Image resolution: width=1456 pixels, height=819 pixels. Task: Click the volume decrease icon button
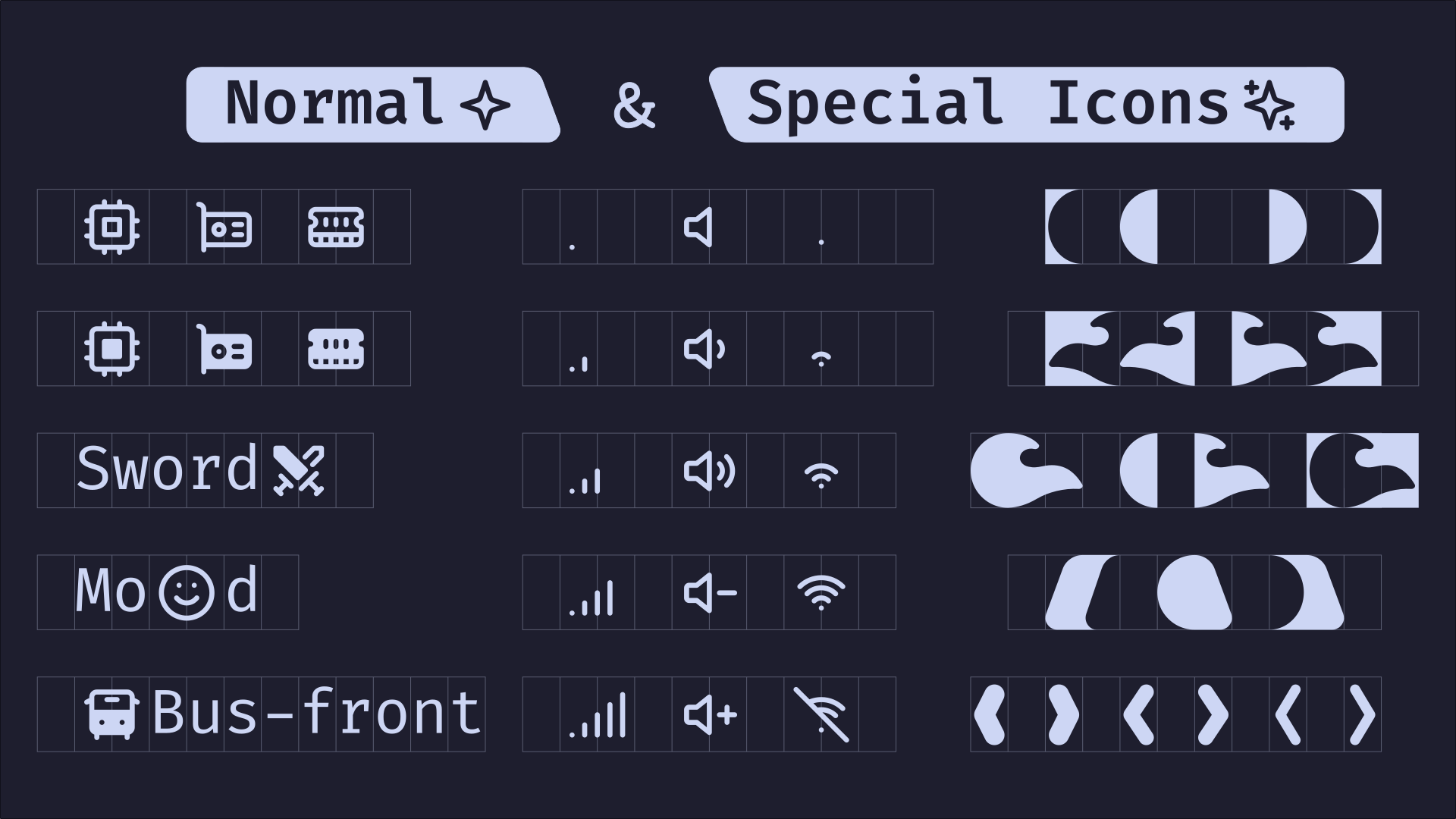[x=708, y=592]
